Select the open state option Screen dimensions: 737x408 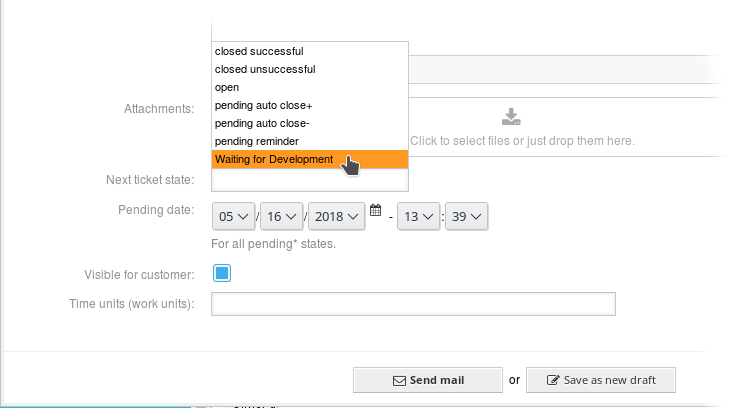pyautogui.click(x=310, y=87)
